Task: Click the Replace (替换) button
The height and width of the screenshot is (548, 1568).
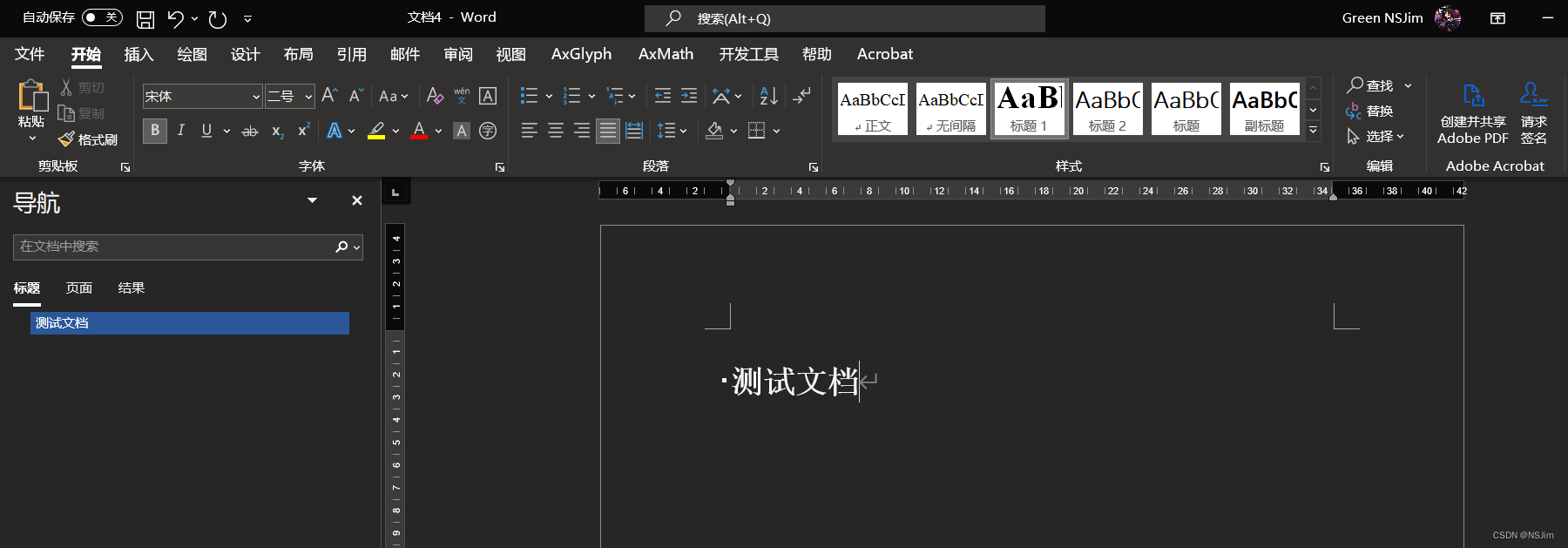Action: pyautogui.click(x=1369, y=111)
